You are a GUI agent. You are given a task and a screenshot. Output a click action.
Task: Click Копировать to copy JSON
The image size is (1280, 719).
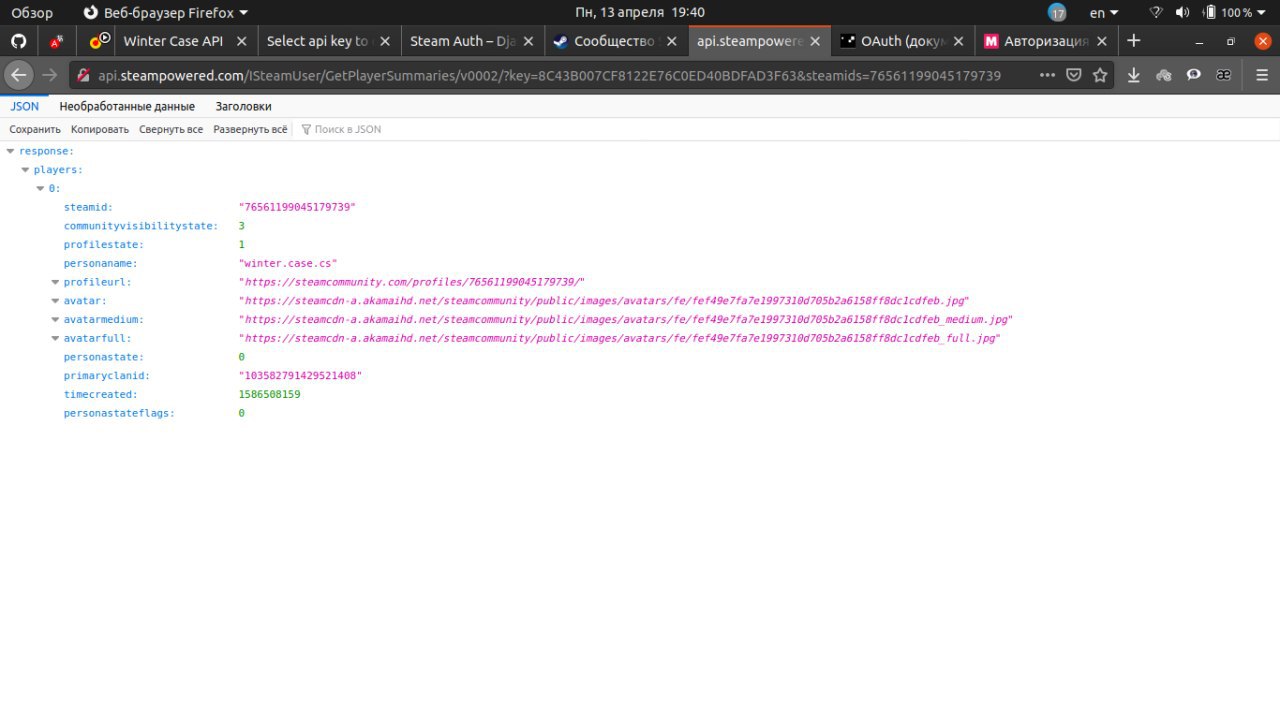(x=100, y=129)
